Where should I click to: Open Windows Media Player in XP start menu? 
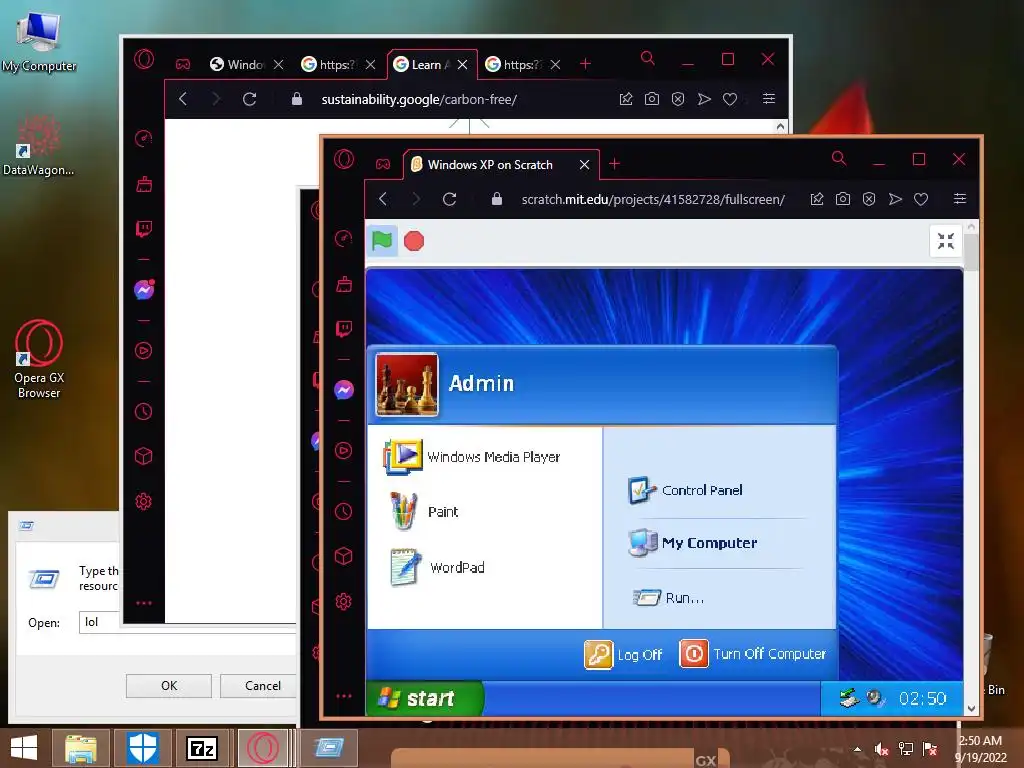(472, 456)
